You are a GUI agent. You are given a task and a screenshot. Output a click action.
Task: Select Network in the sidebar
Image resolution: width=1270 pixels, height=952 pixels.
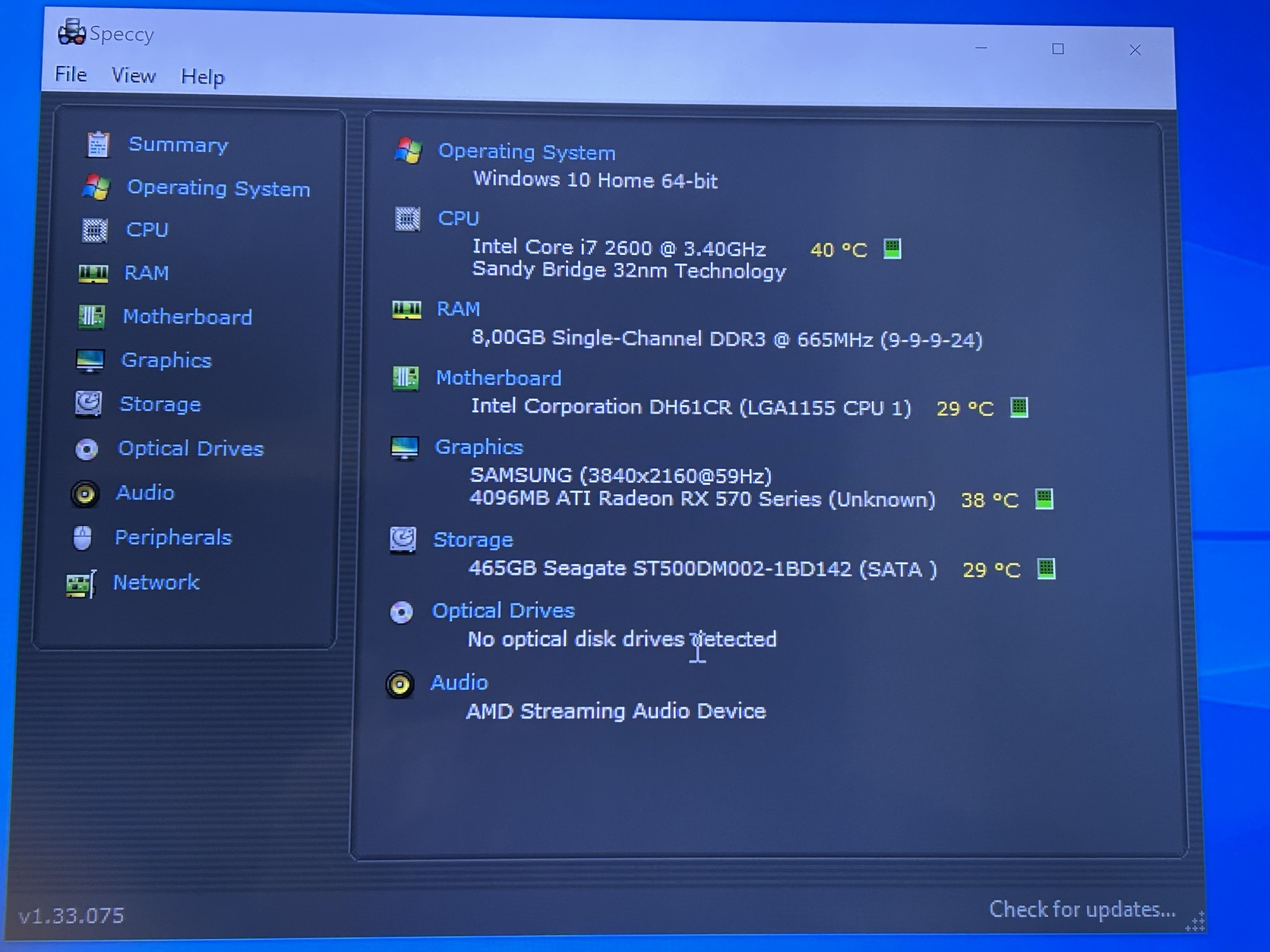point(156,582)
